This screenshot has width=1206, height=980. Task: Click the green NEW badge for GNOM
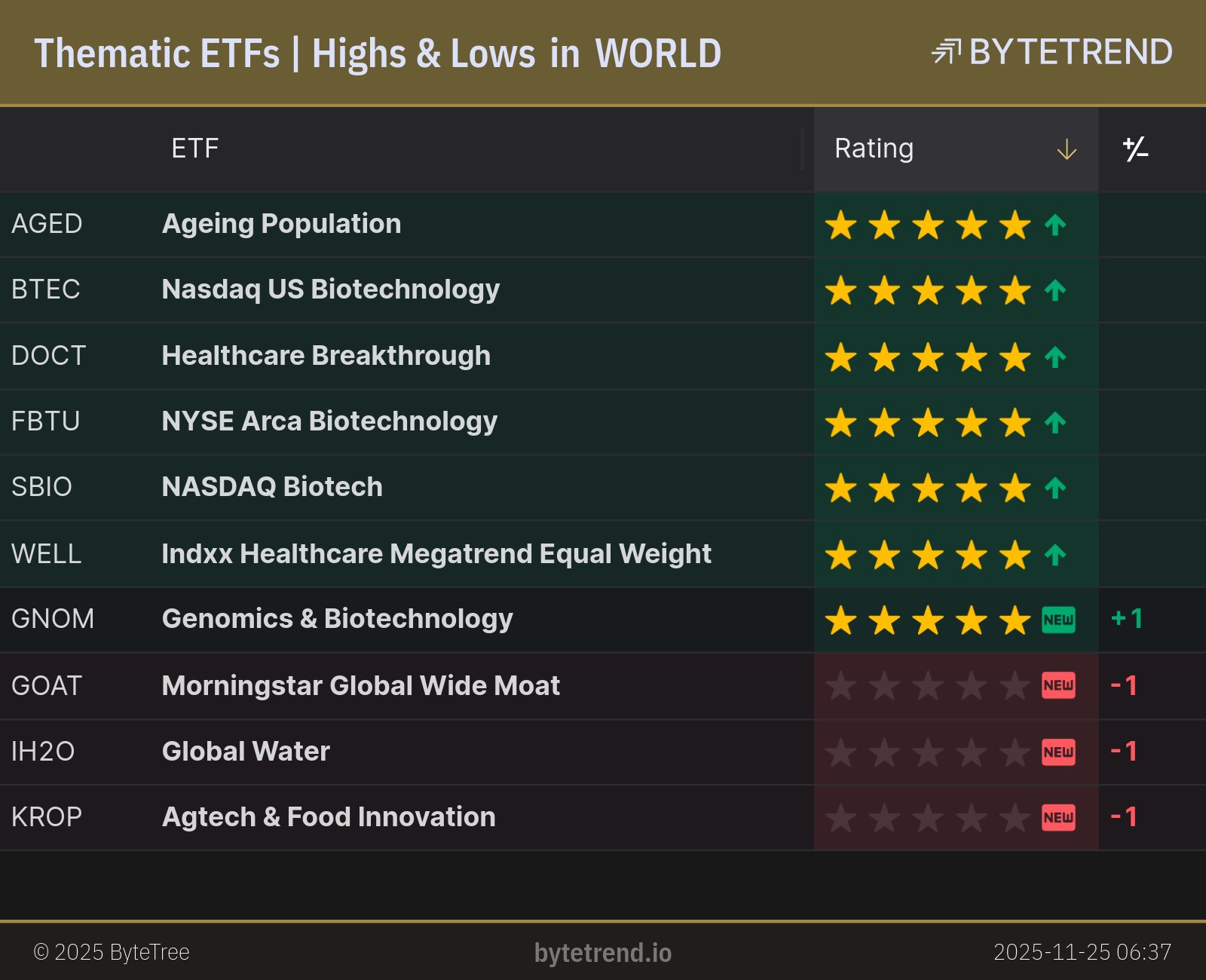tap(1058, 620)
